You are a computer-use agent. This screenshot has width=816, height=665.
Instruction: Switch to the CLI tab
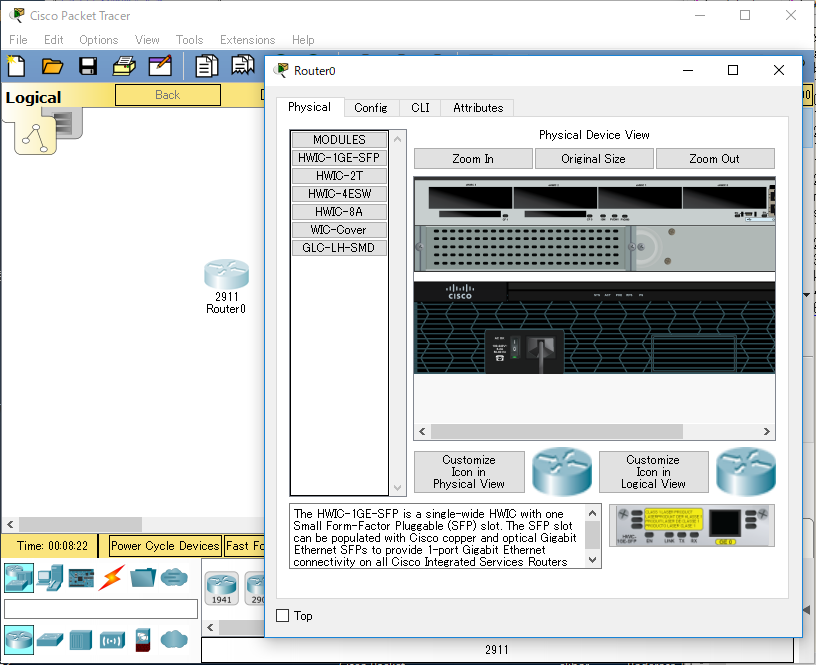click(420, 108)
